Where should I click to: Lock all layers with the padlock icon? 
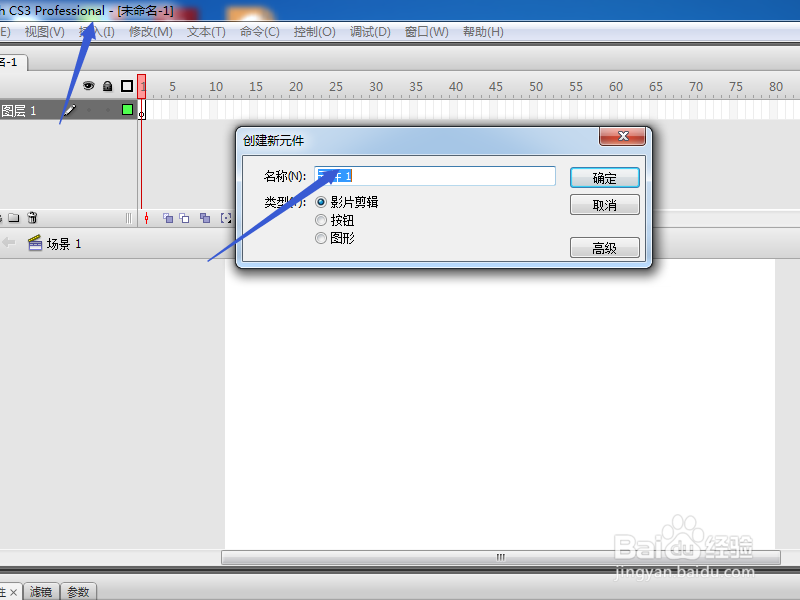(106, 86)
